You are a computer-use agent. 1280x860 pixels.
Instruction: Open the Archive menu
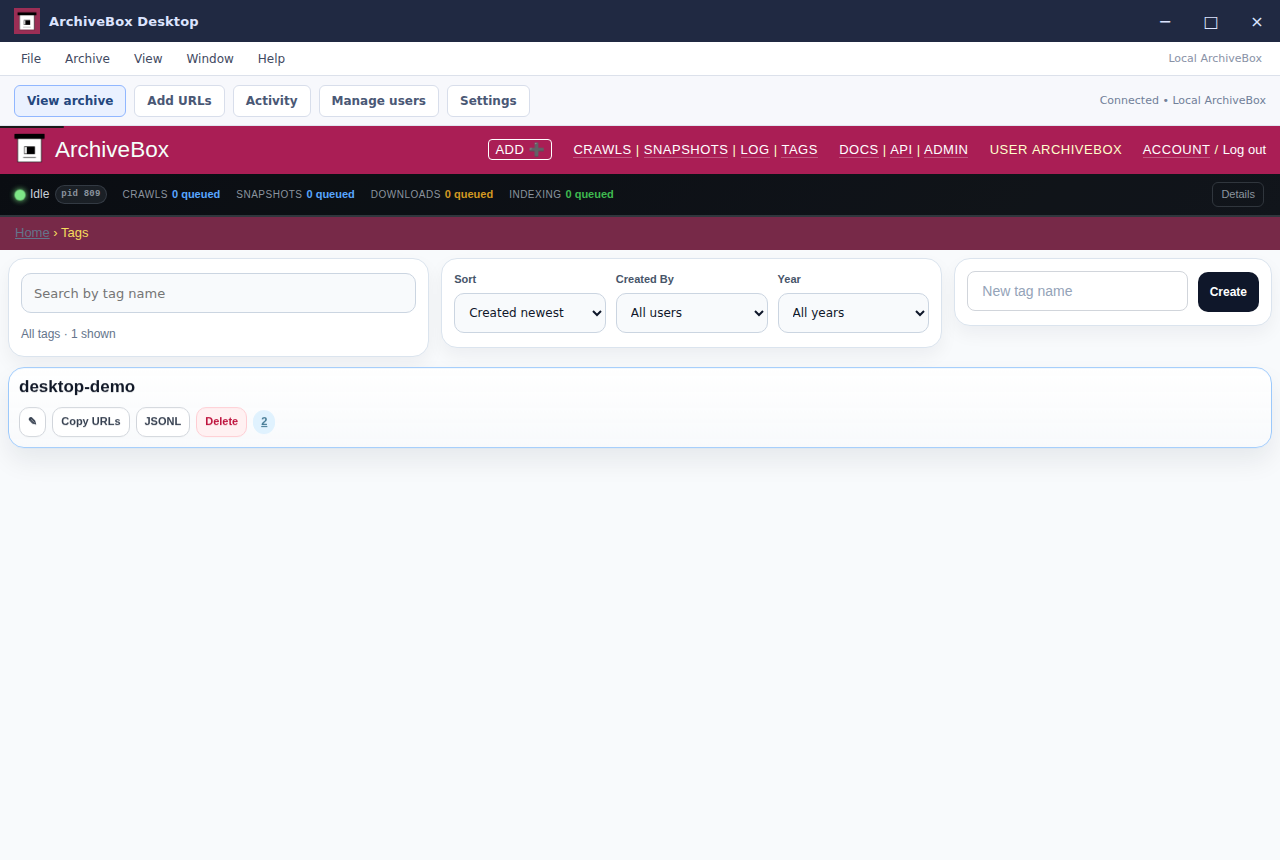point(87,59)
